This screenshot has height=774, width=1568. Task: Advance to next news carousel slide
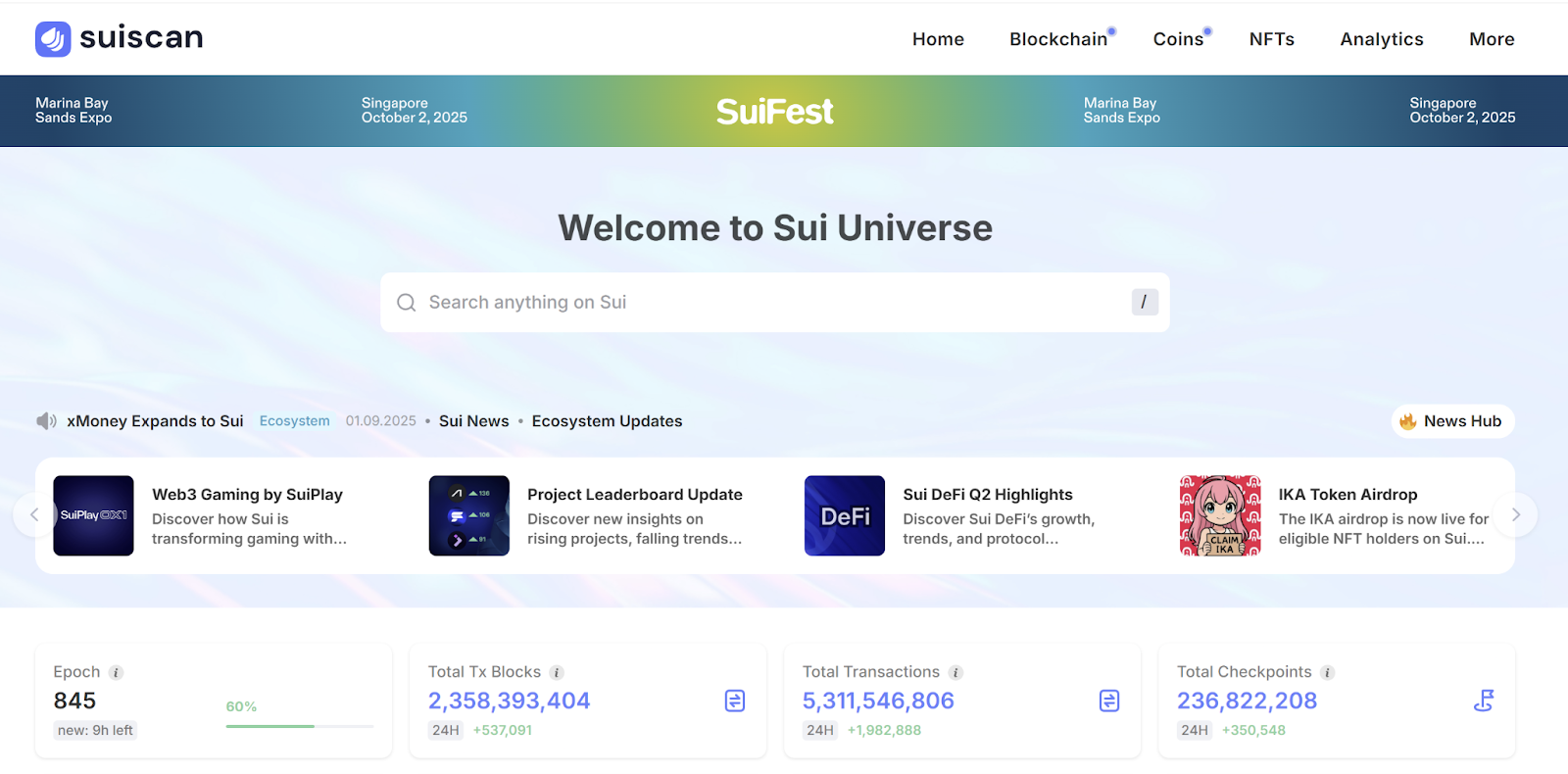1516,515
